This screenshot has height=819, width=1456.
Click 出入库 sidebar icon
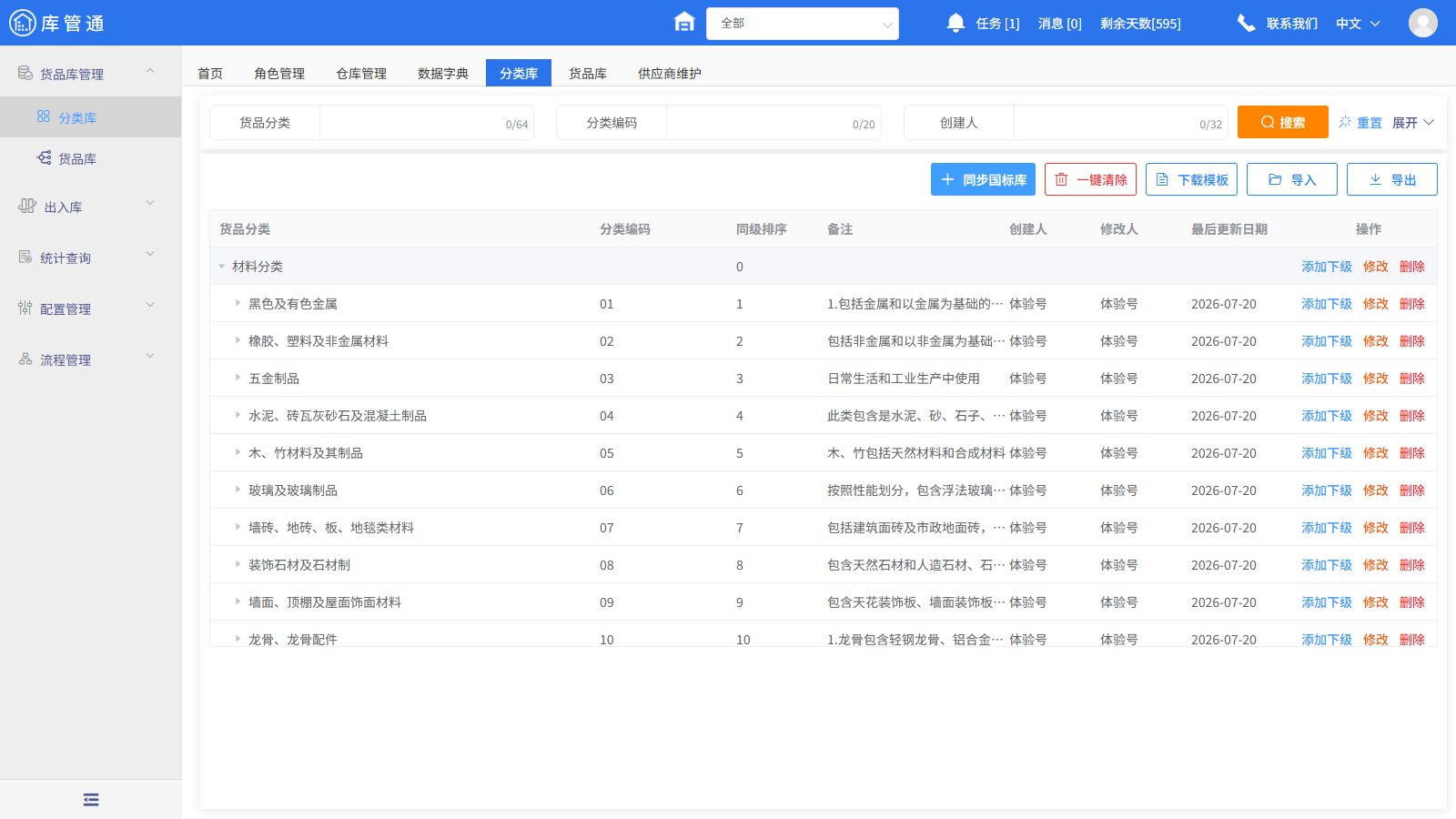click(x=27, y=207)
